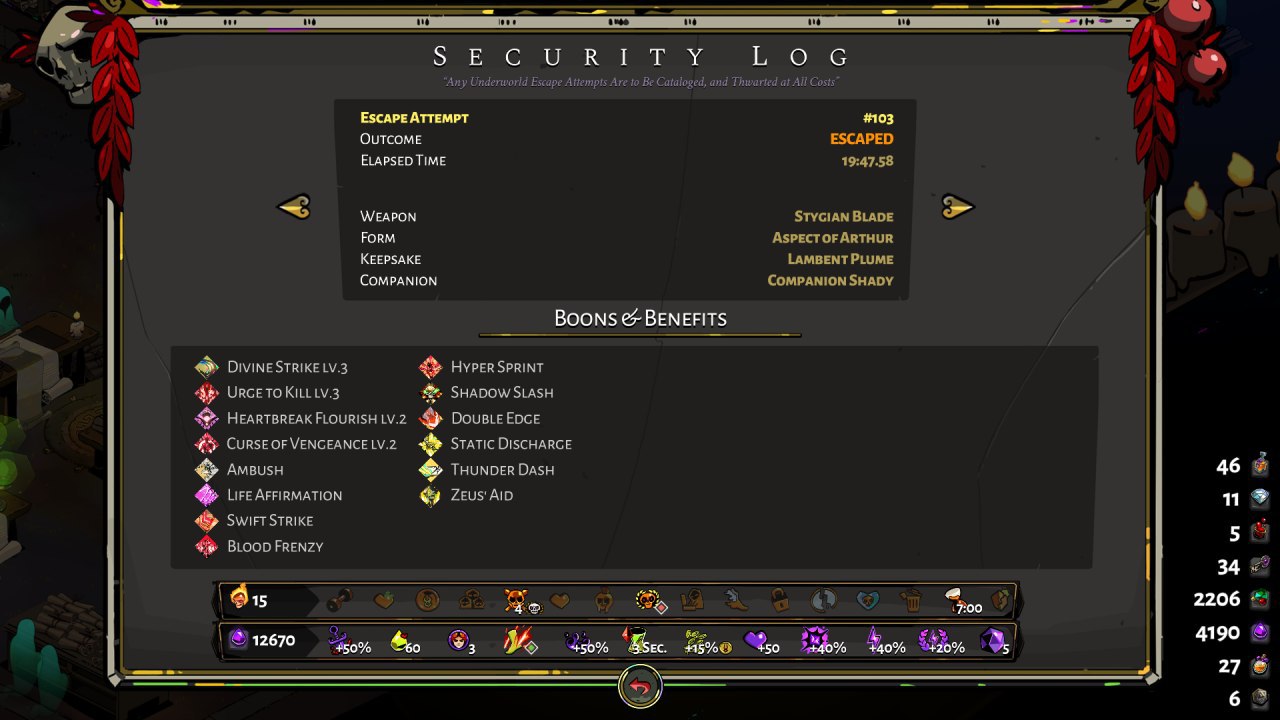Go to the previous escape attempt
Image resolution: width=1280 pixels, height=720 pixels.
294,207
